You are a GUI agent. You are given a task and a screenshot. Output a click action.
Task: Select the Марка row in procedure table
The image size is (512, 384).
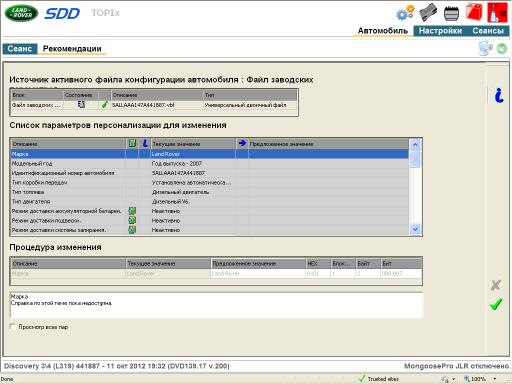[x=216, y=274]
